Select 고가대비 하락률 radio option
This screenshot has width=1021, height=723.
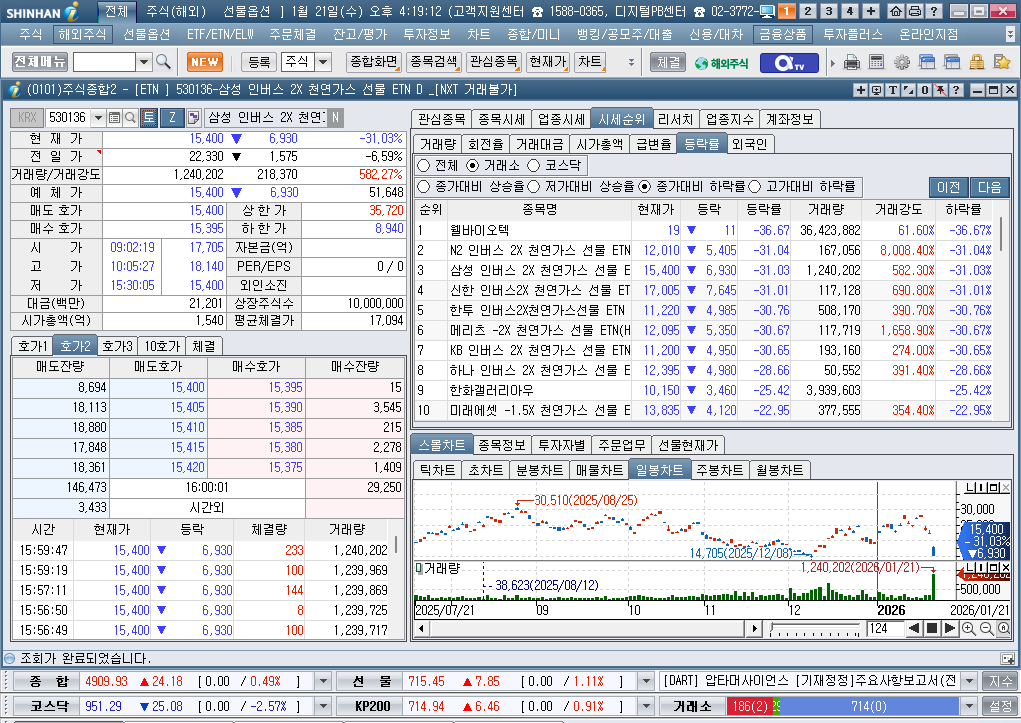coord(755,187)
